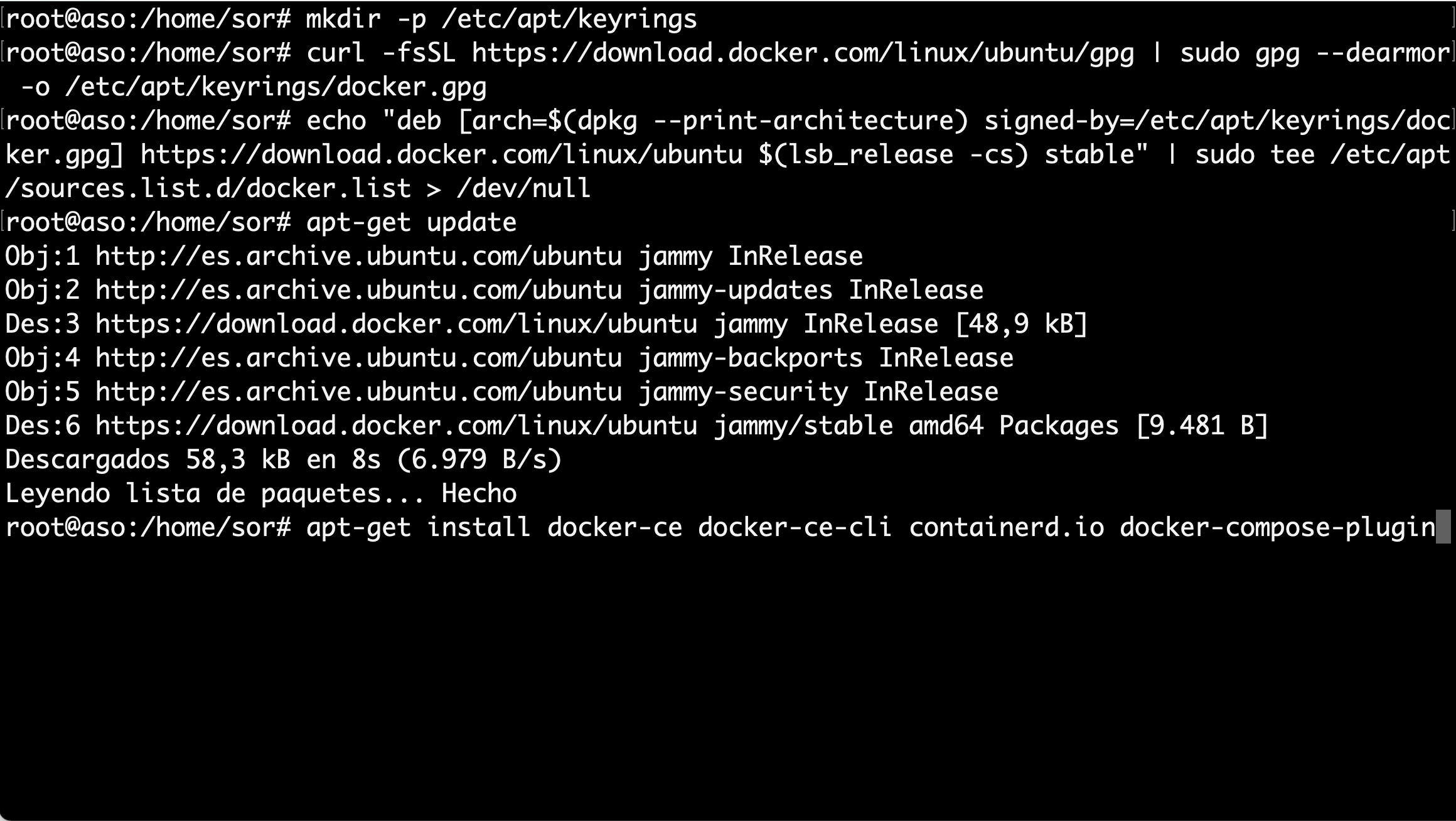The image size is (1456, 821).
Task: Click the archive URL on the jammy-backports line
Action: 358,358
